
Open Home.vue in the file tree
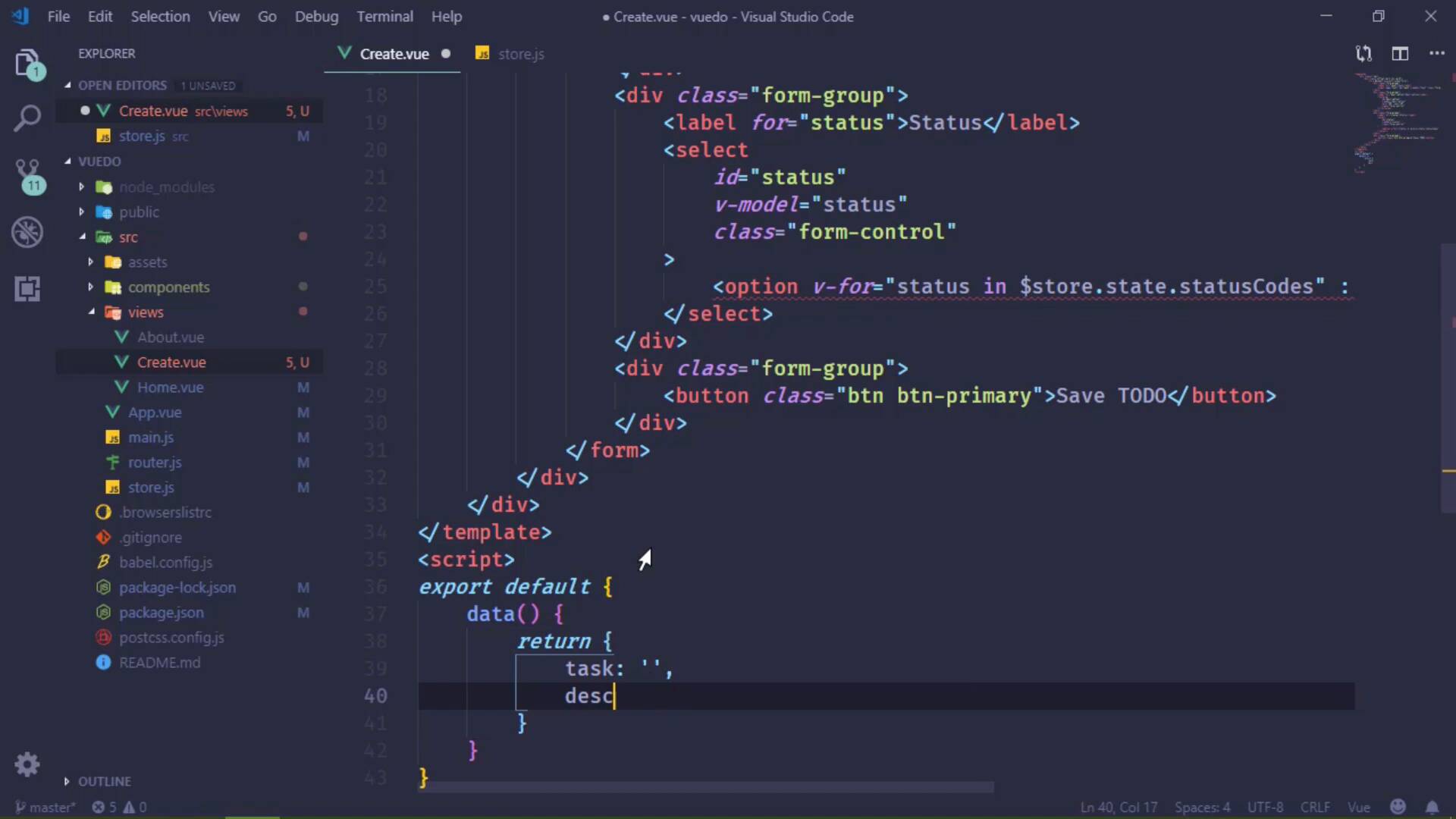click(190, 387)
